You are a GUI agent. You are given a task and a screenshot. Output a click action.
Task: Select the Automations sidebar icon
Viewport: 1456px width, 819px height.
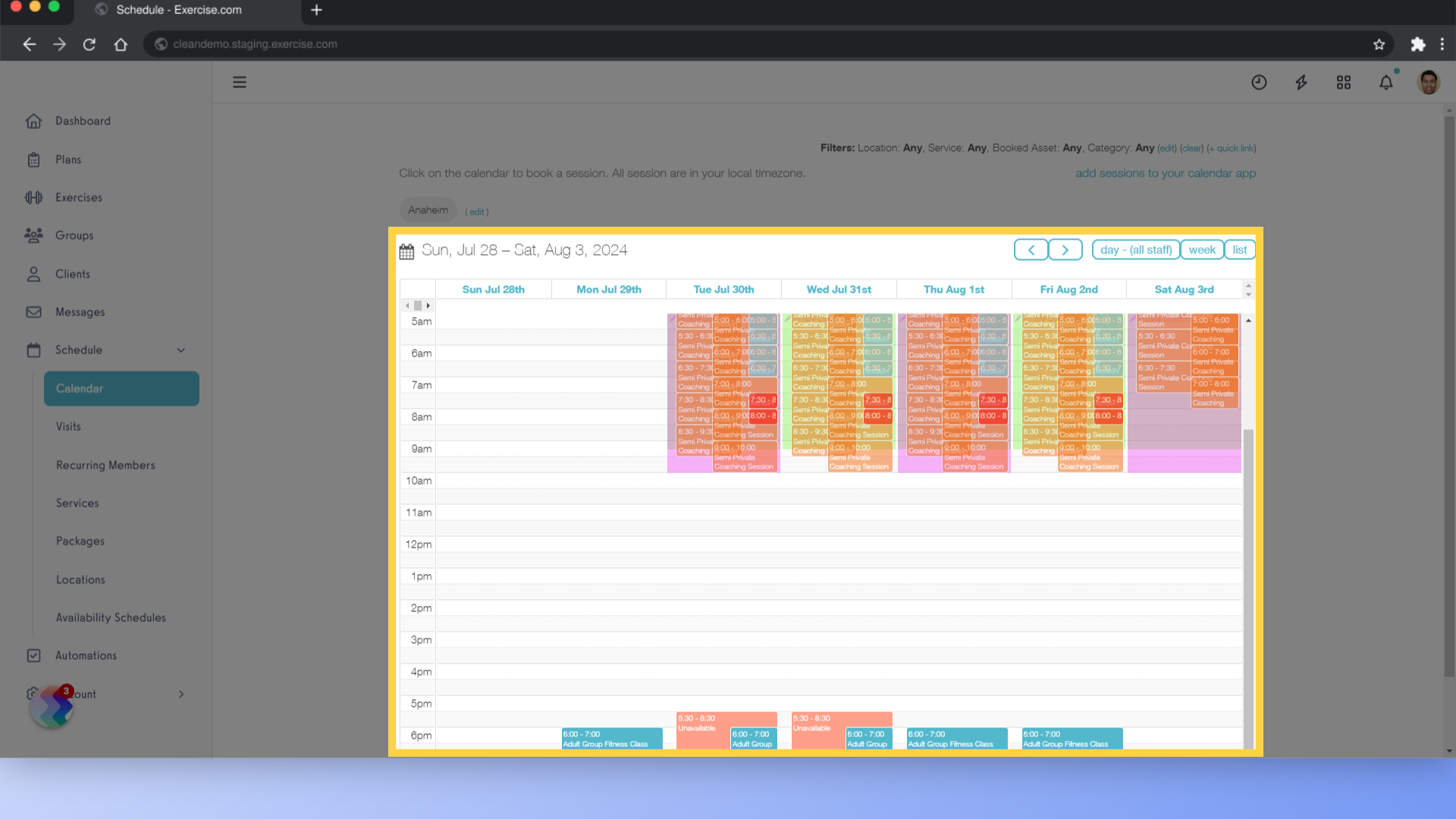[x=33, y=655]
